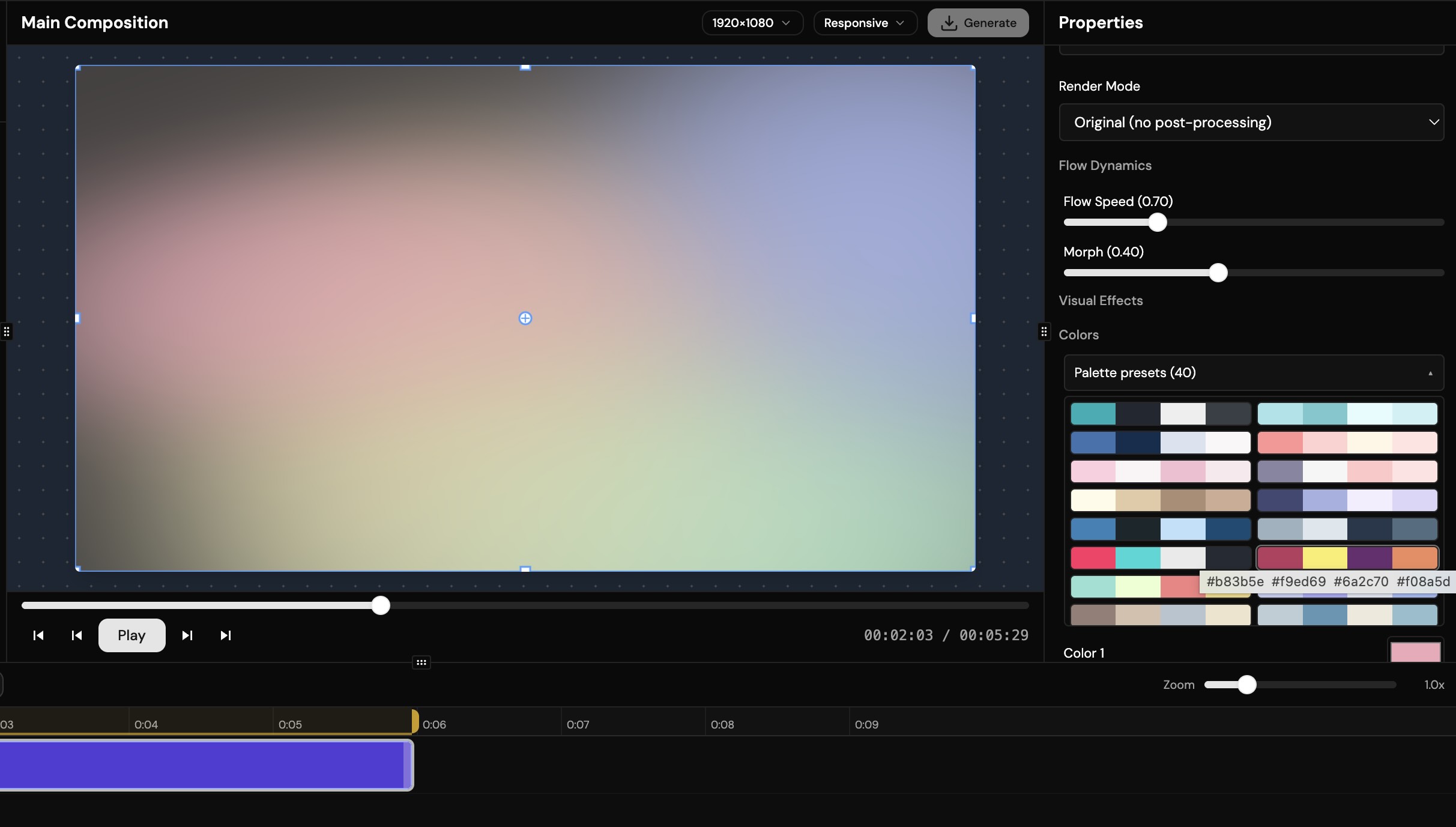Click the Play button
1456x827 pixels.
tap(131, 635)
